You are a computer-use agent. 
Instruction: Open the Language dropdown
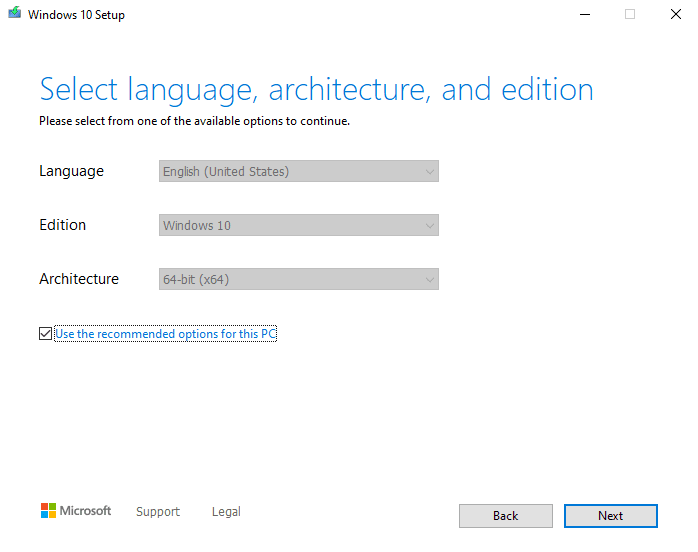click(x=299, y=171)
